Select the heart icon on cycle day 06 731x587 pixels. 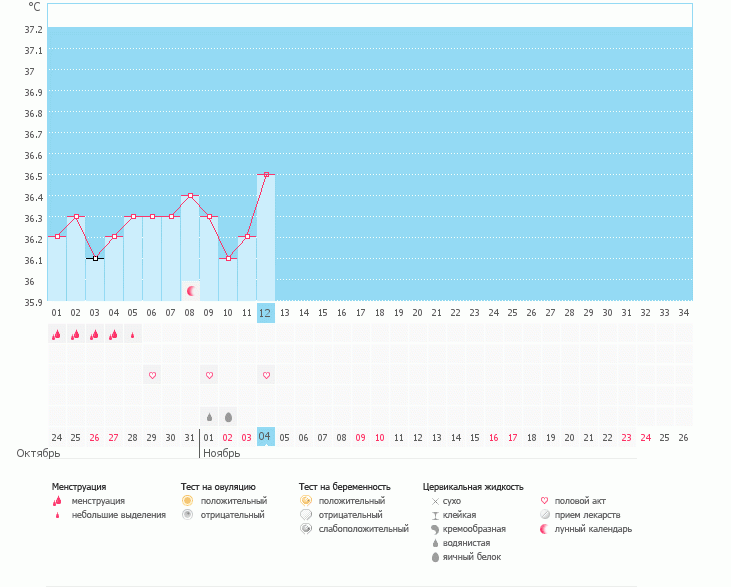click(152, 375)
